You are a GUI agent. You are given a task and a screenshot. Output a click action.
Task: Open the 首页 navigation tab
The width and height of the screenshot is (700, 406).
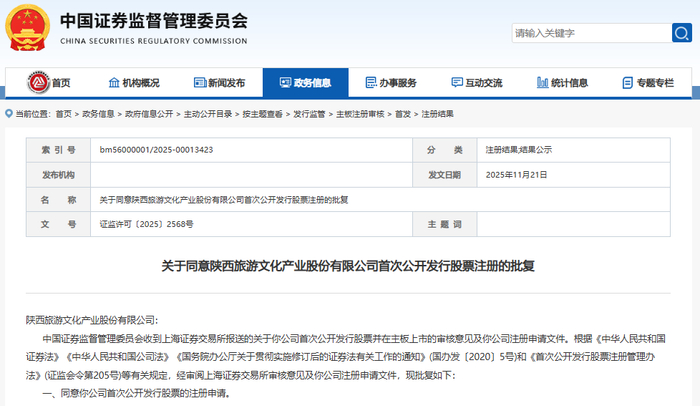[x=48, y=83]
